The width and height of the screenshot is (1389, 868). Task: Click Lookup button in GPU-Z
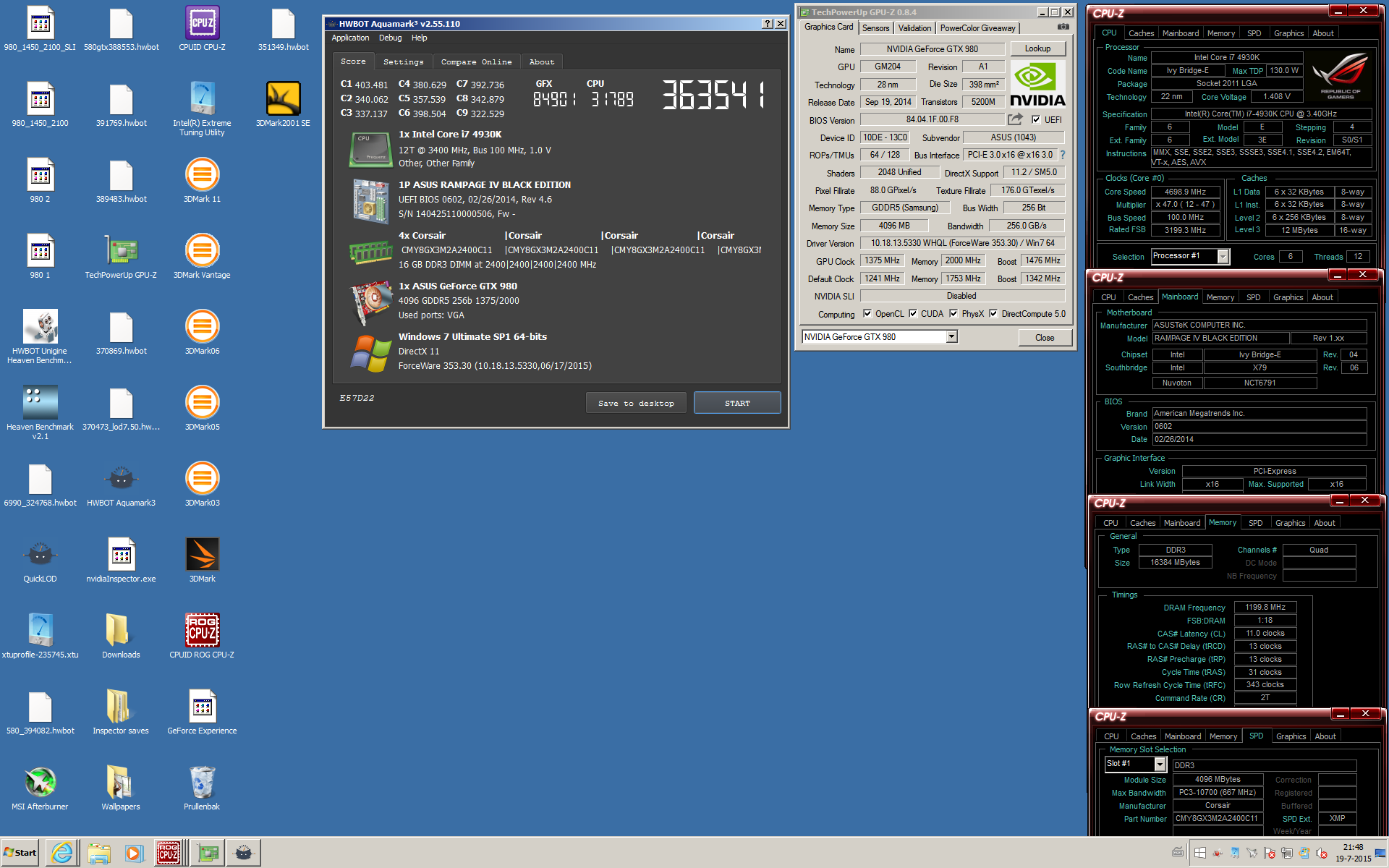tap(1037, 48)
